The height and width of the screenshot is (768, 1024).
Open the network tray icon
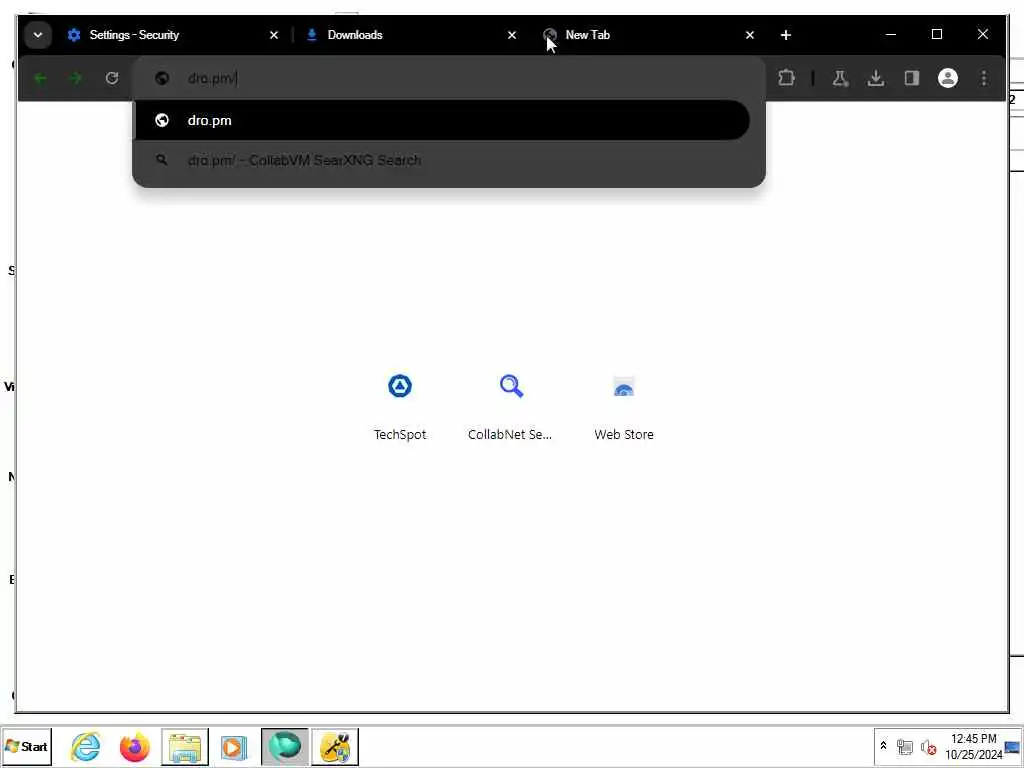(904, 746)
